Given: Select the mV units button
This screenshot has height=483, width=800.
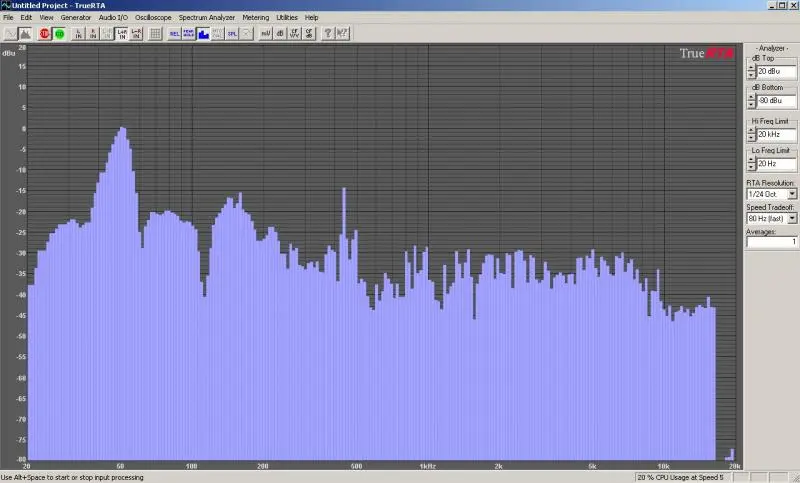Looking at the screenshot, I should point(266,33).
